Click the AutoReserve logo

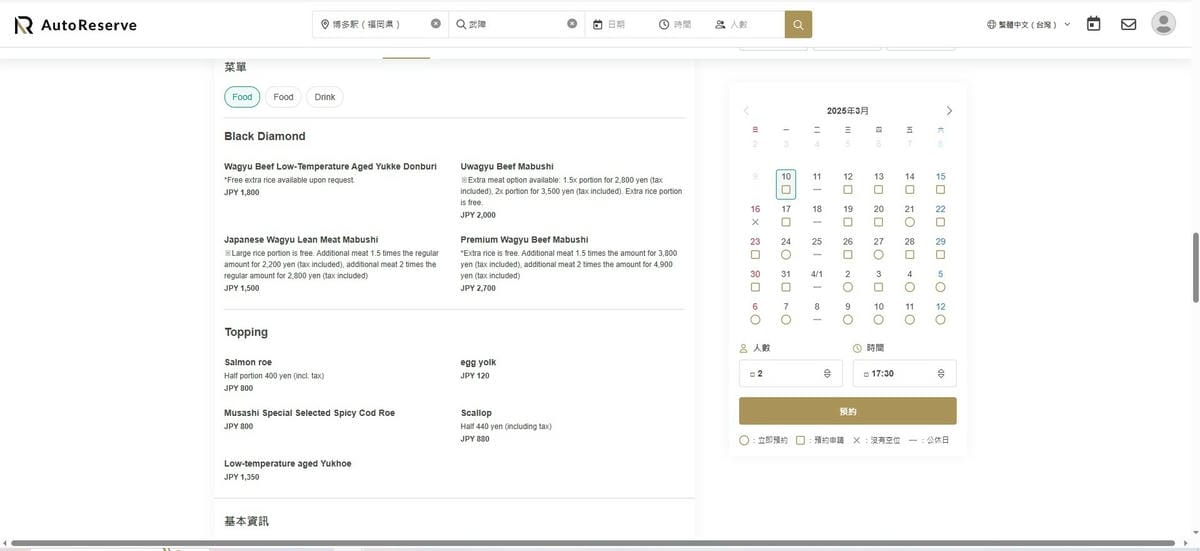75,25
